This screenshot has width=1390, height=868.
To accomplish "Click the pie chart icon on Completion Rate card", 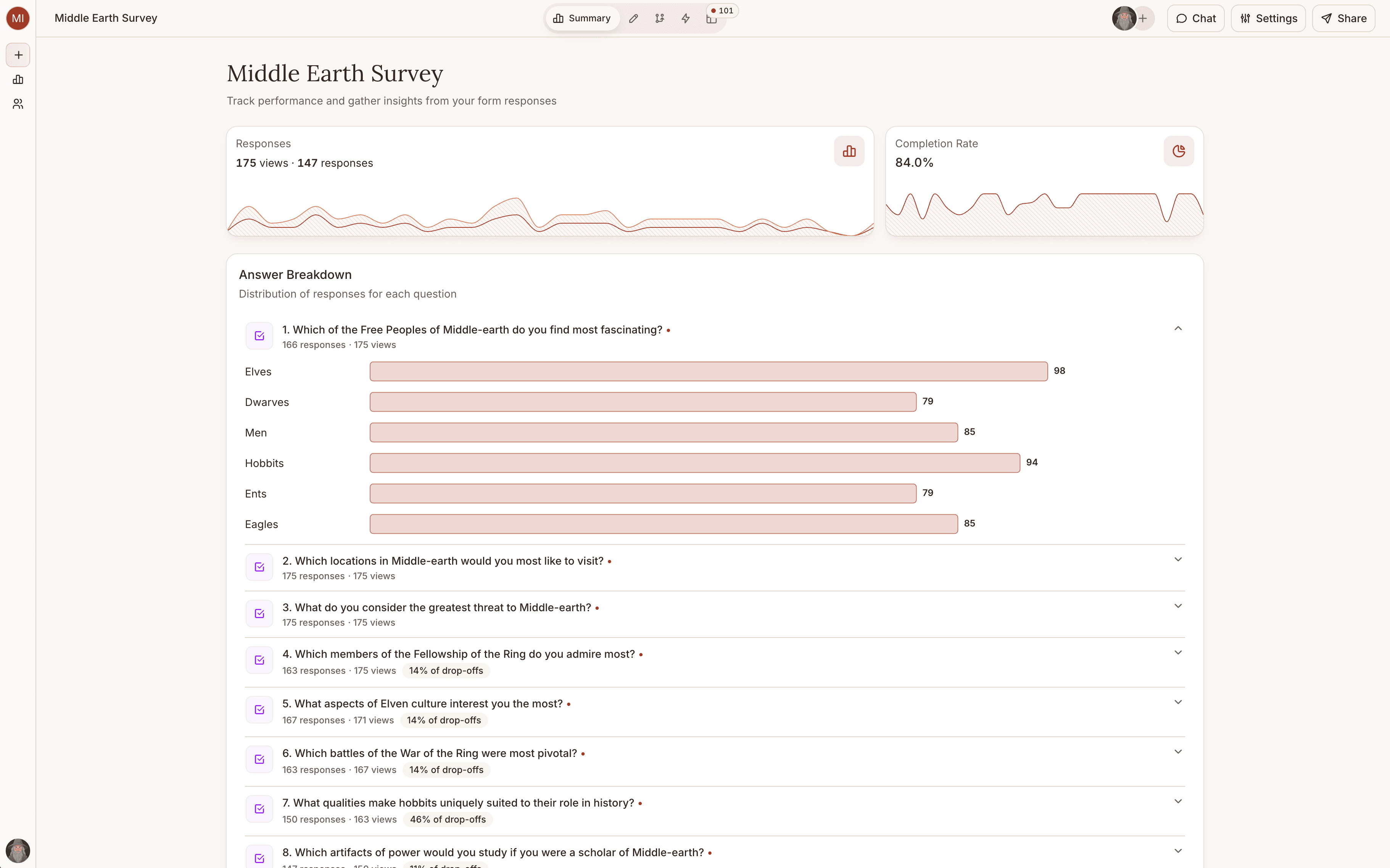I will (x=1178, y=151).
